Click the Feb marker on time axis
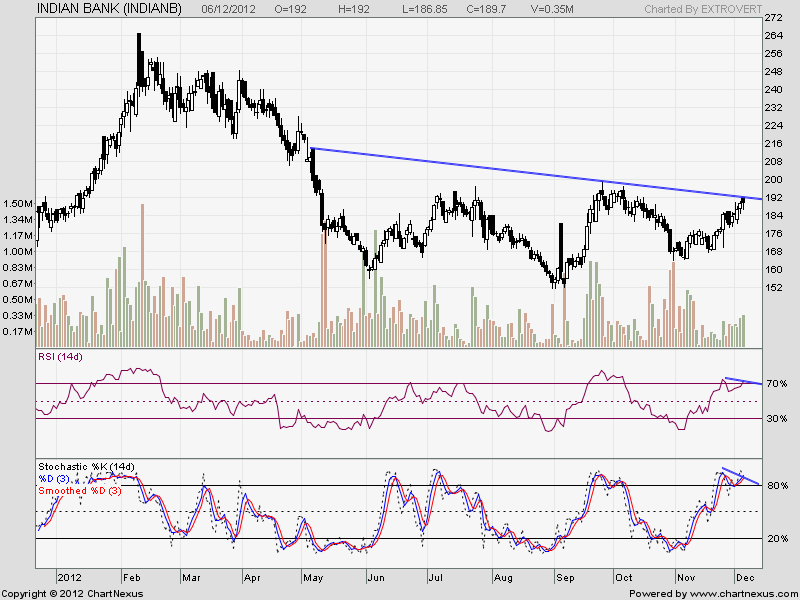 133,578
